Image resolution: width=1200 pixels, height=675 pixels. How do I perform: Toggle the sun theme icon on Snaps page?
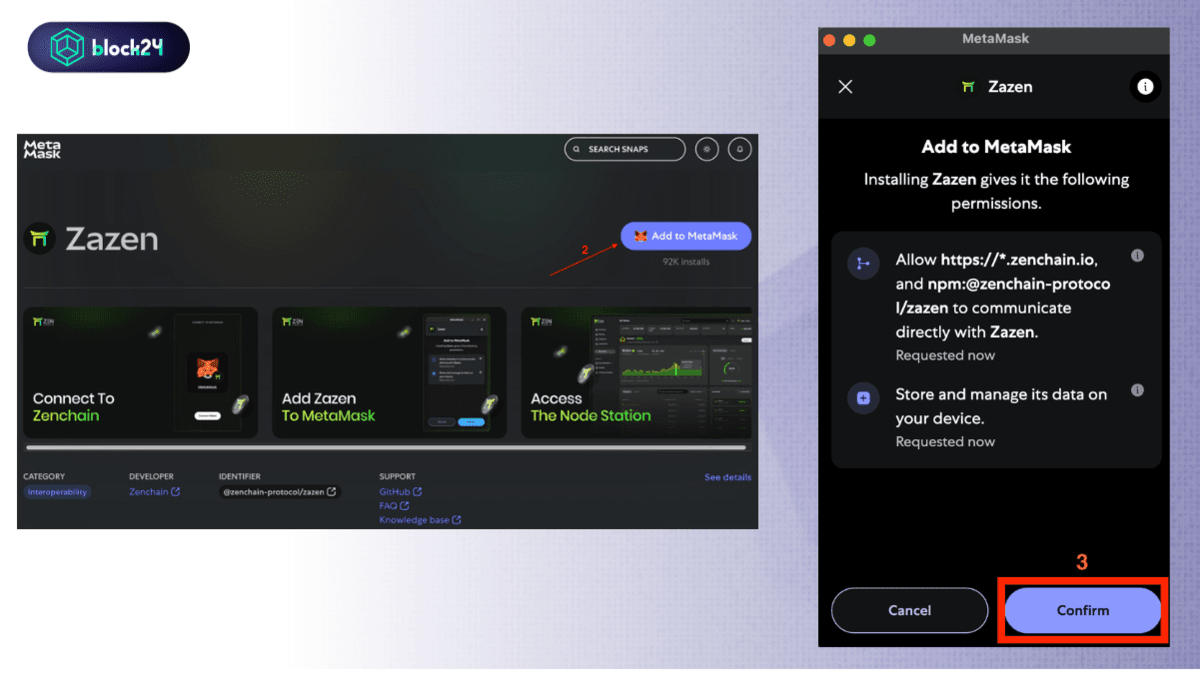[707, 149]
